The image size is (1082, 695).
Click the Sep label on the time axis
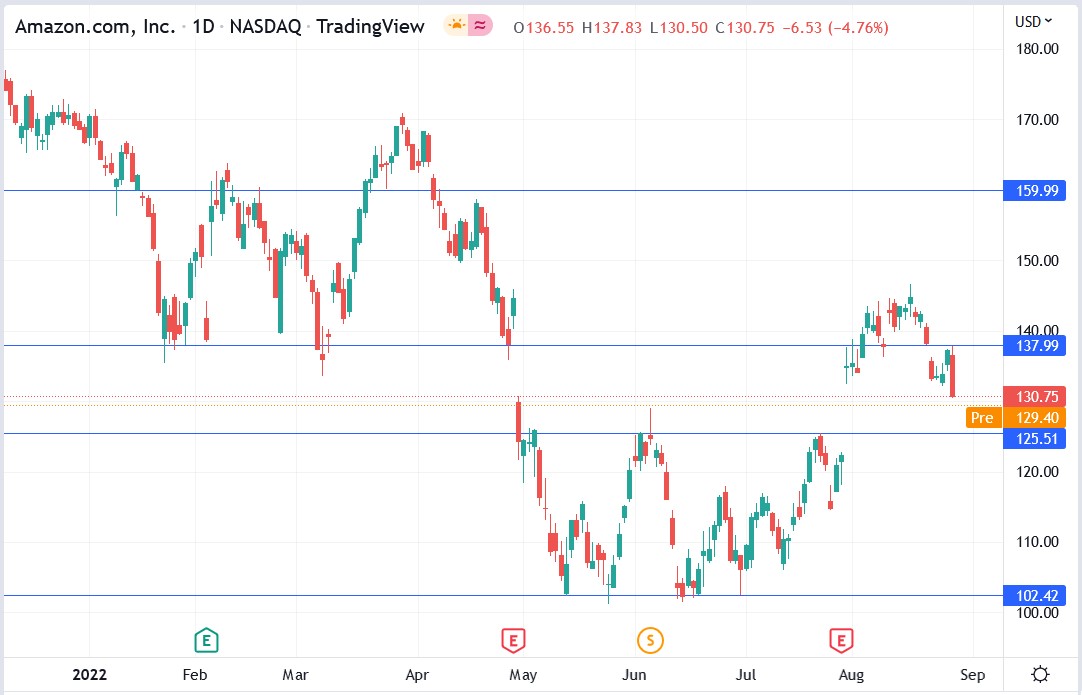pos(973,675)
